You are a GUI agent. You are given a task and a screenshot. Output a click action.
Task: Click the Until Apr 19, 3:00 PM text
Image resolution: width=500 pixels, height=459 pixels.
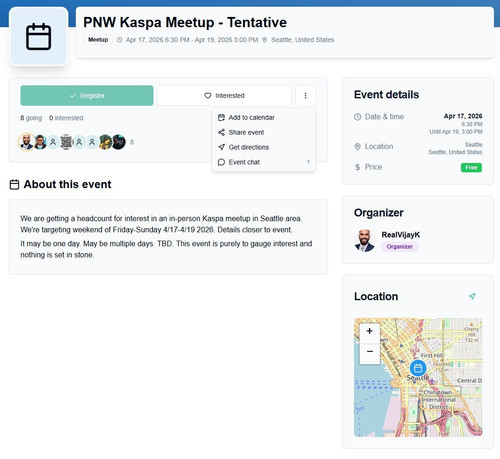(x=456, y=132)
